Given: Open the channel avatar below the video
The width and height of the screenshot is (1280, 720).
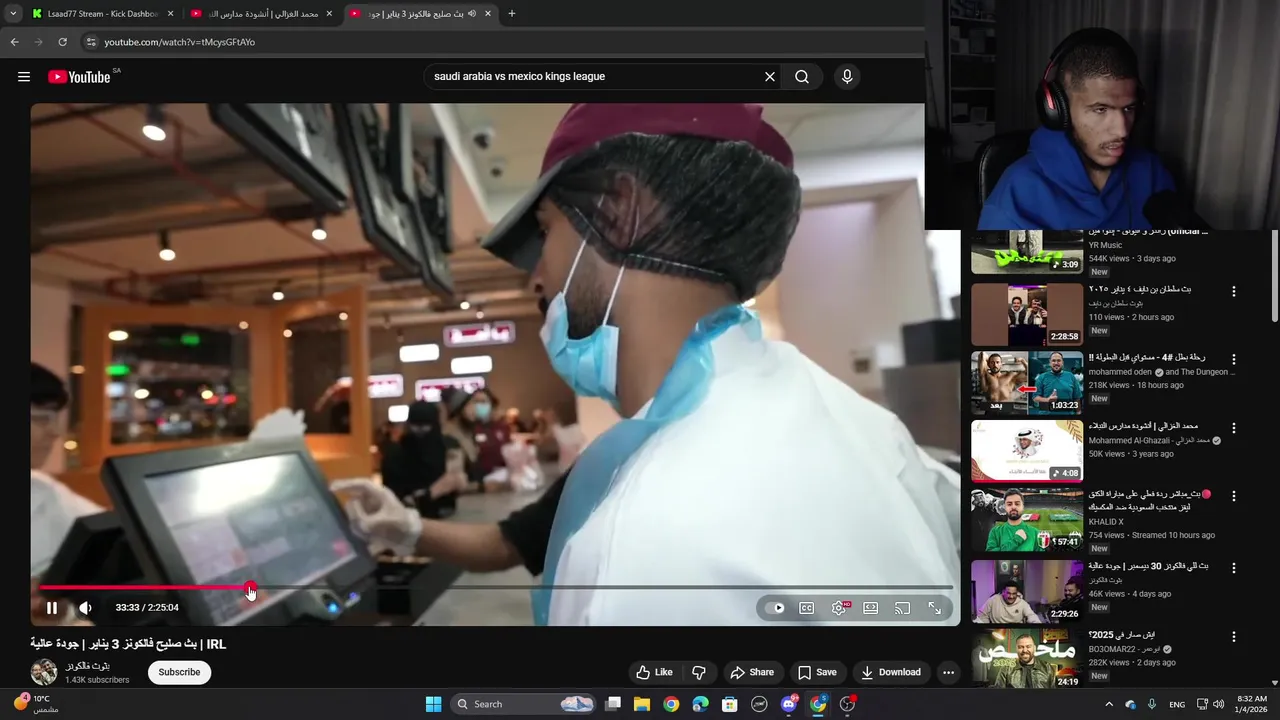Looking at the screenshot, I should [44, 672].
